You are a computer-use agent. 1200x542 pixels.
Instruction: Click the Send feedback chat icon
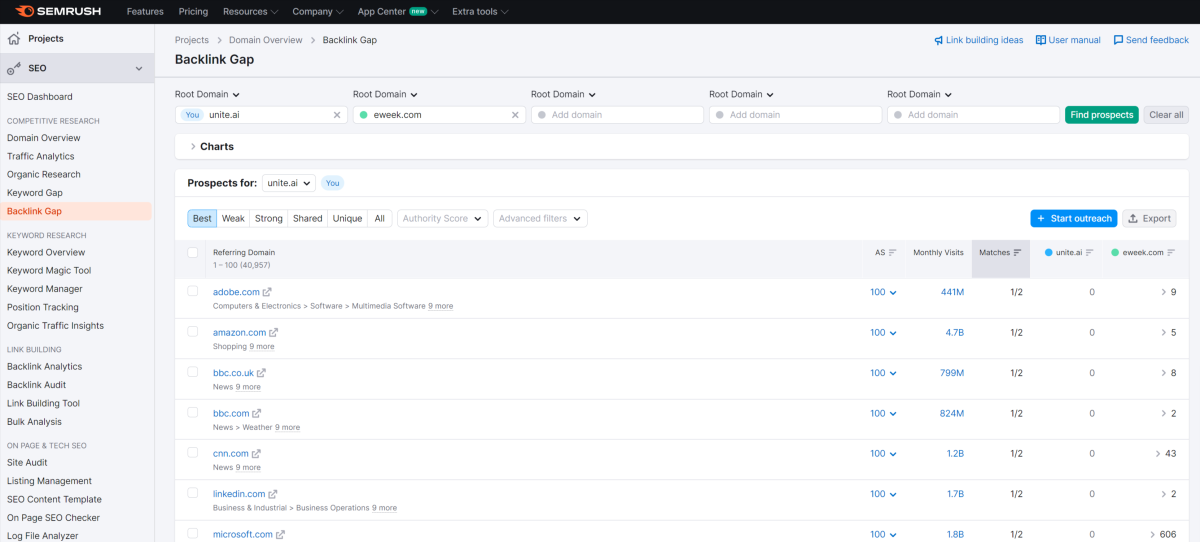pyautogui.click(x=1118, y=40)
